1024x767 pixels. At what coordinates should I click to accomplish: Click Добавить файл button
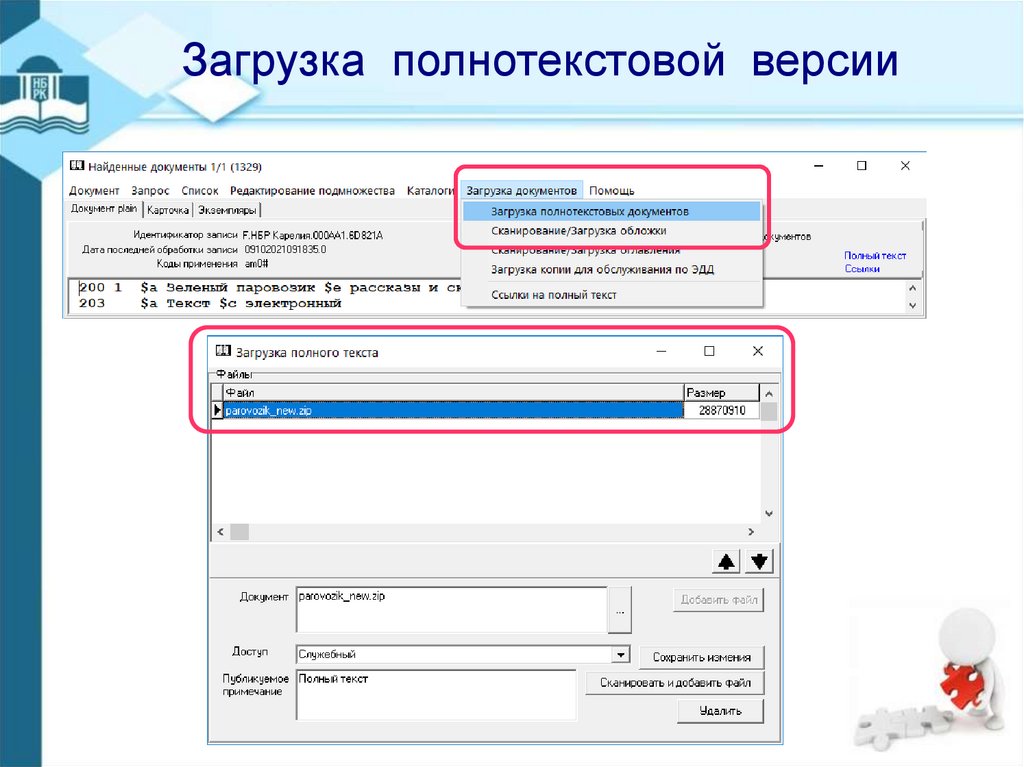point(718,600)
